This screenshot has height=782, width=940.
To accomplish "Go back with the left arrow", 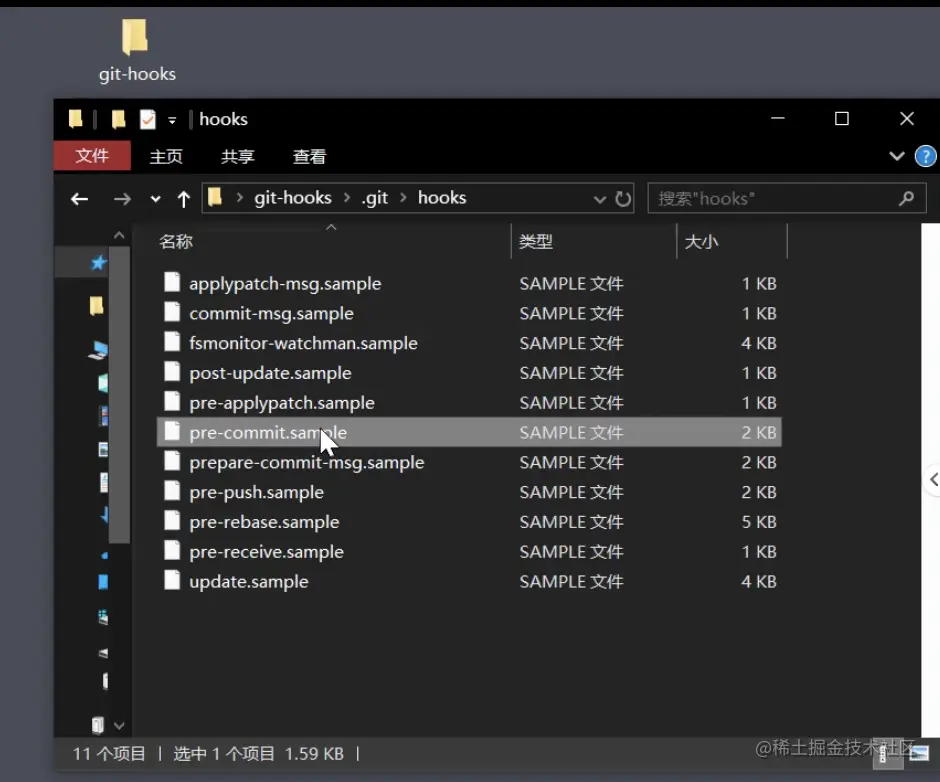I will pos(80,198).
